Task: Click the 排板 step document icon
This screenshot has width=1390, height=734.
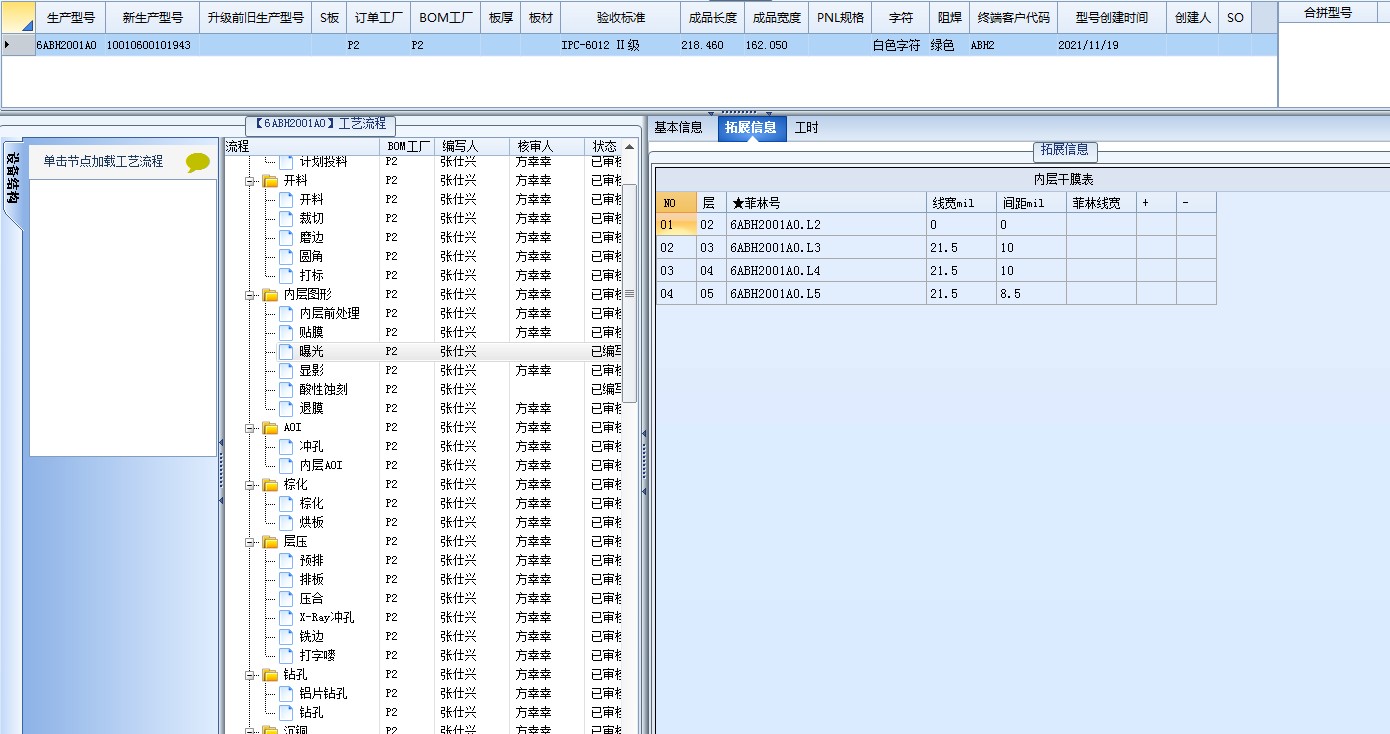Action: tap(286, 579)
